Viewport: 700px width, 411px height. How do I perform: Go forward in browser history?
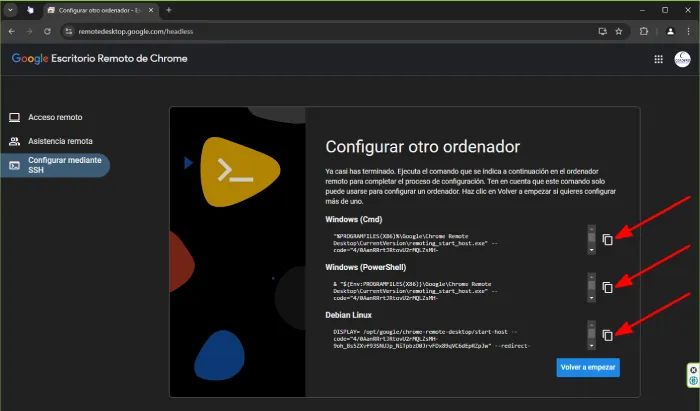point(29,31)
